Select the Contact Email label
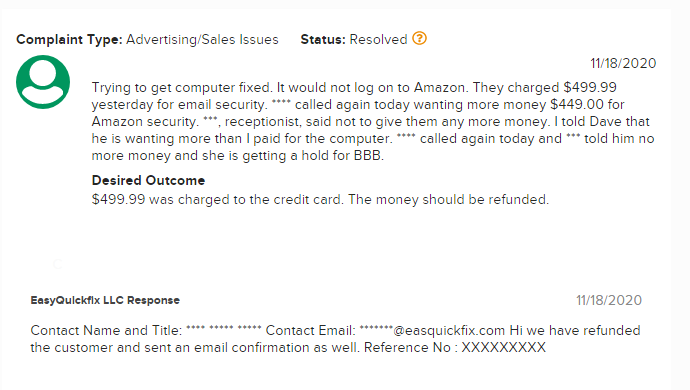 [310, 331]
